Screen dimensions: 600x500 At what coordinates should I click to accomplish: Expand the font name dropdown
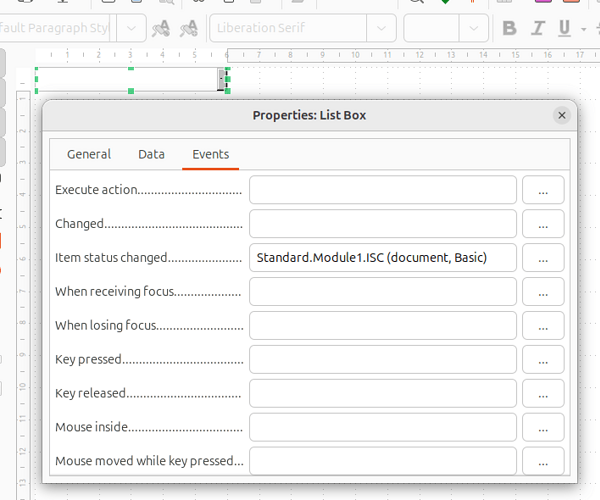[381, 28]
